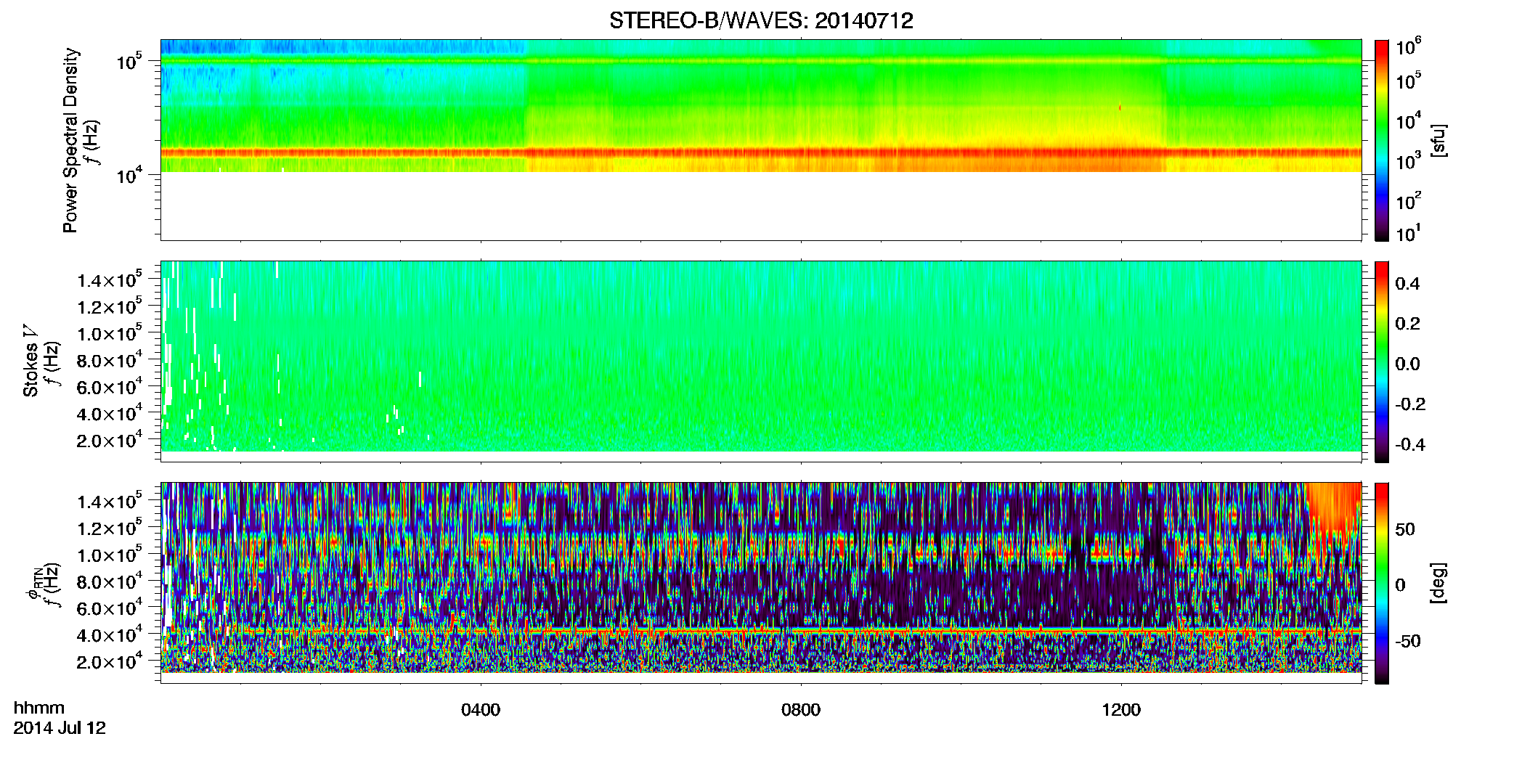The image size is (1522, 784).
Task: Click the 0400 time axis label
Action: [x=481, y=710]
